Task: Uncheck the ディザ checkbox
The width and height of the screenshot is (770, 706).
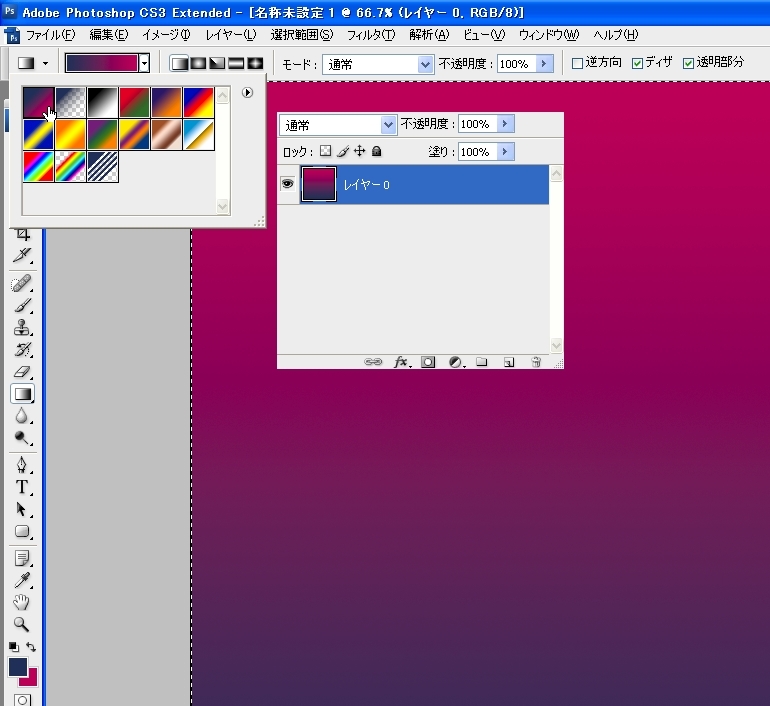Action: point(637,63)
